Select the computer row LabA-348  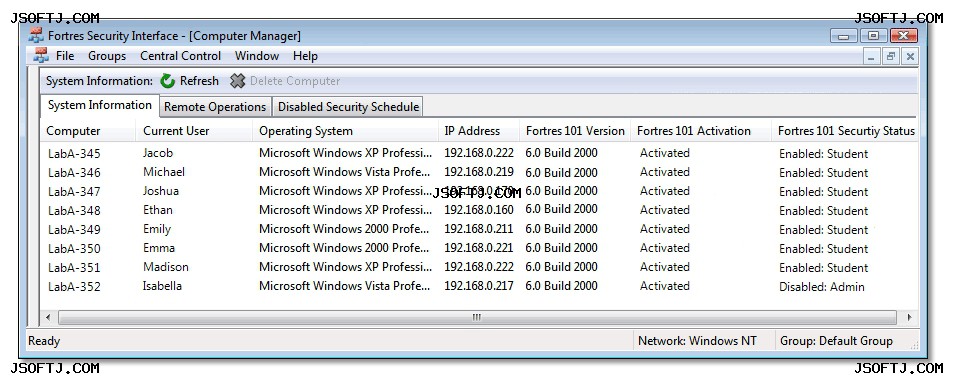[x=478, y=210]
